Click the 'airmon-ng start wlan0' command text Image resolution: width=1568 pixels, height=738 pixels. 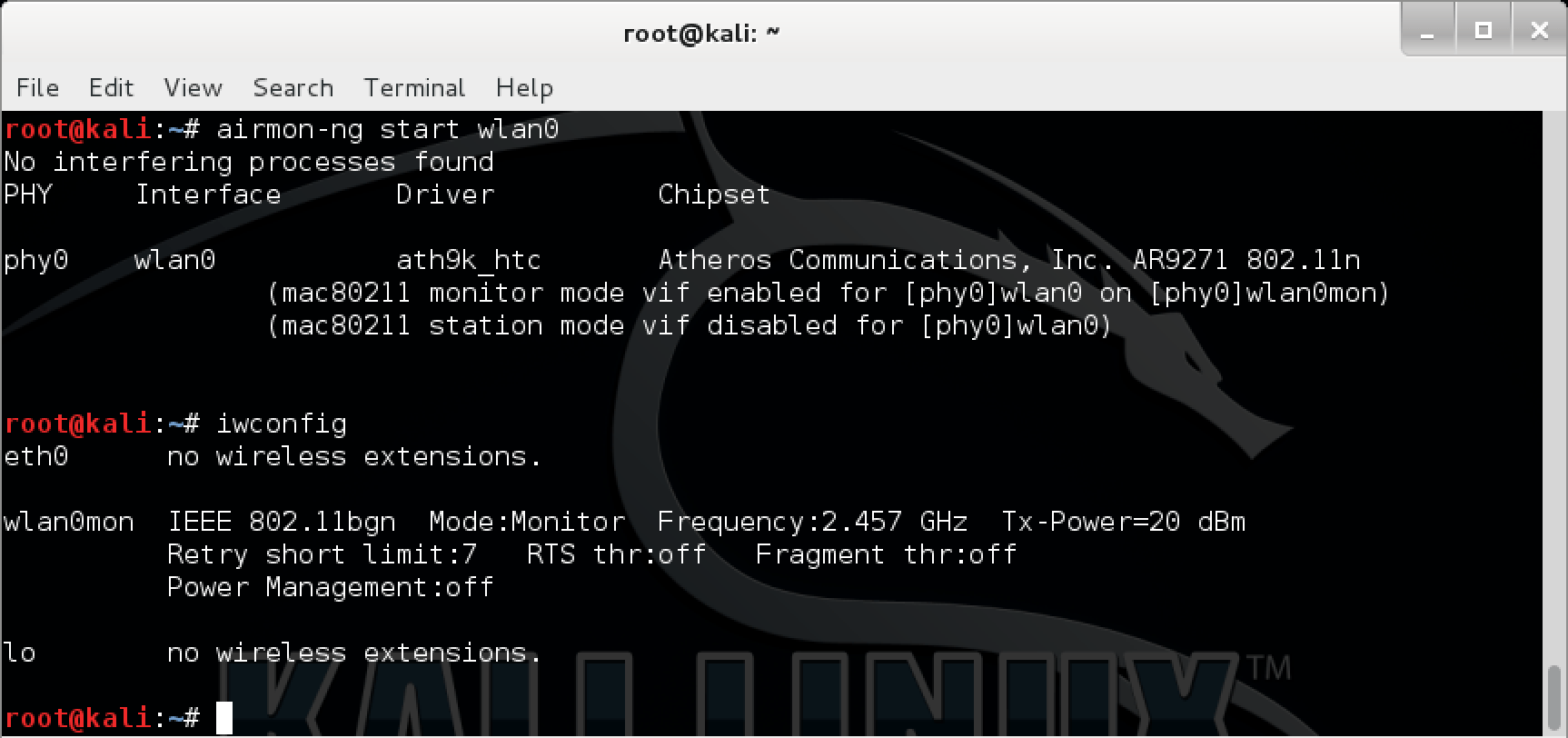pos(387,129)
